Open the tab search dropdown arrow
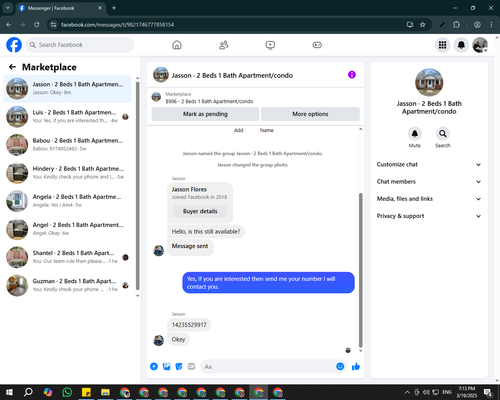This screenshot has width=500, height=400. (x=7, y=8)
